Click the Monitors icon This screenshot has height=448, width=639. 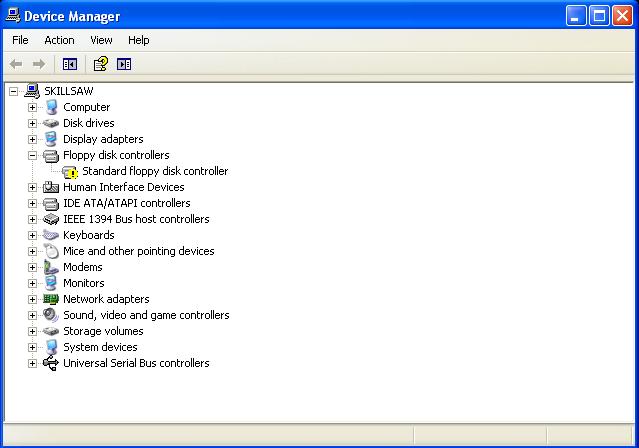point(51,283)
